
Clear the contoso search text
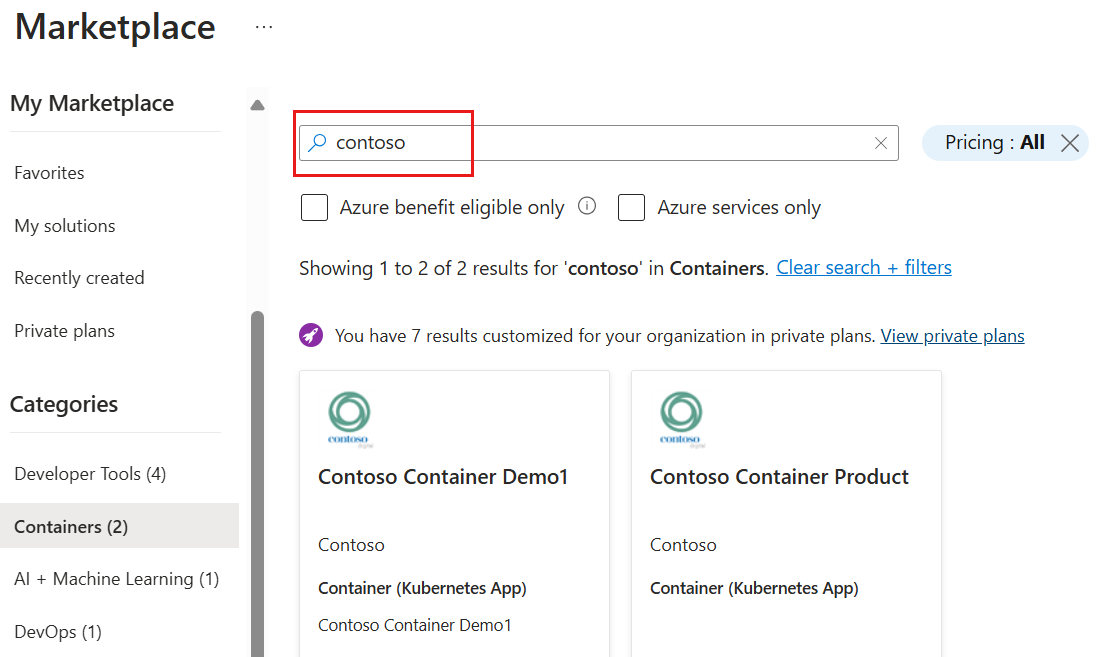tap(881, 143)
